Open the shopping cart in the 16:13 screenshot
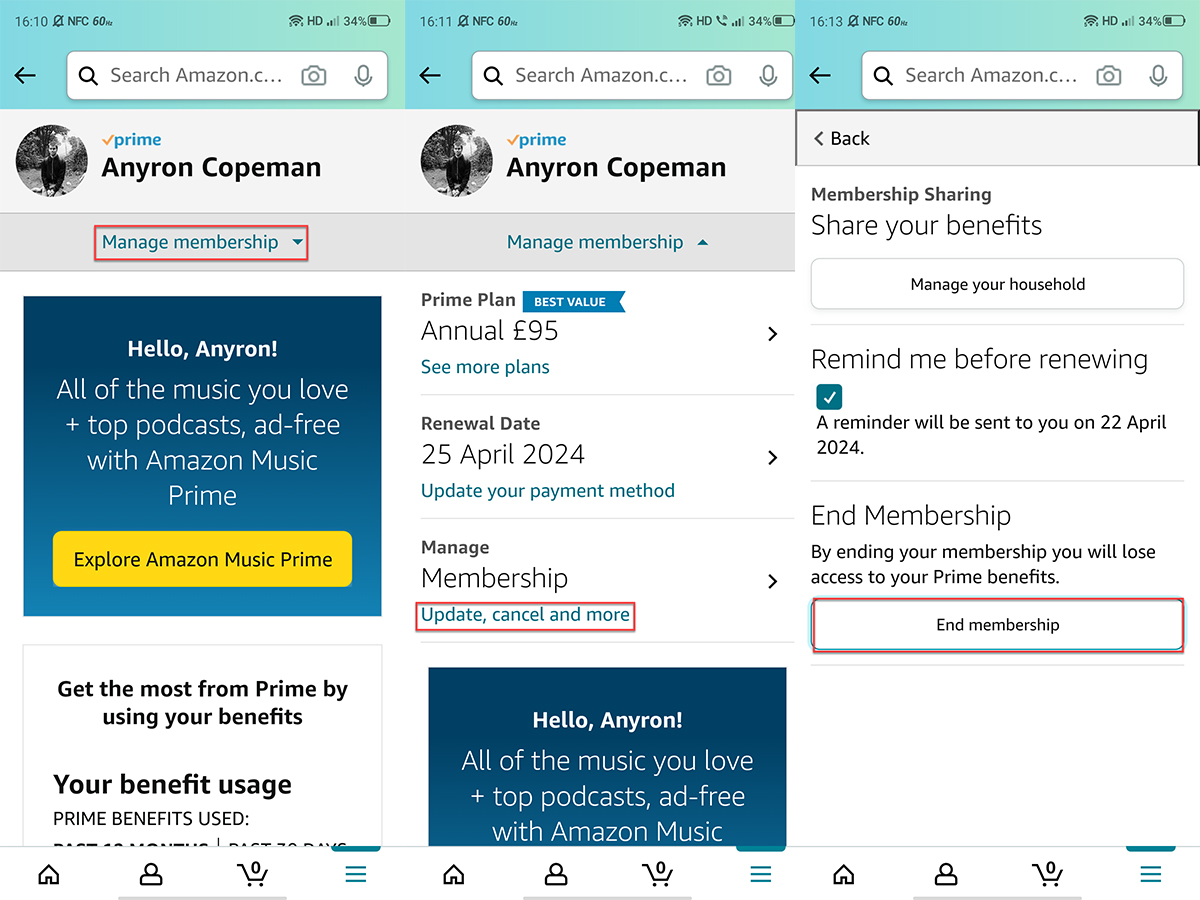Screen dimensions: 1200x900 pos(1048,874)
